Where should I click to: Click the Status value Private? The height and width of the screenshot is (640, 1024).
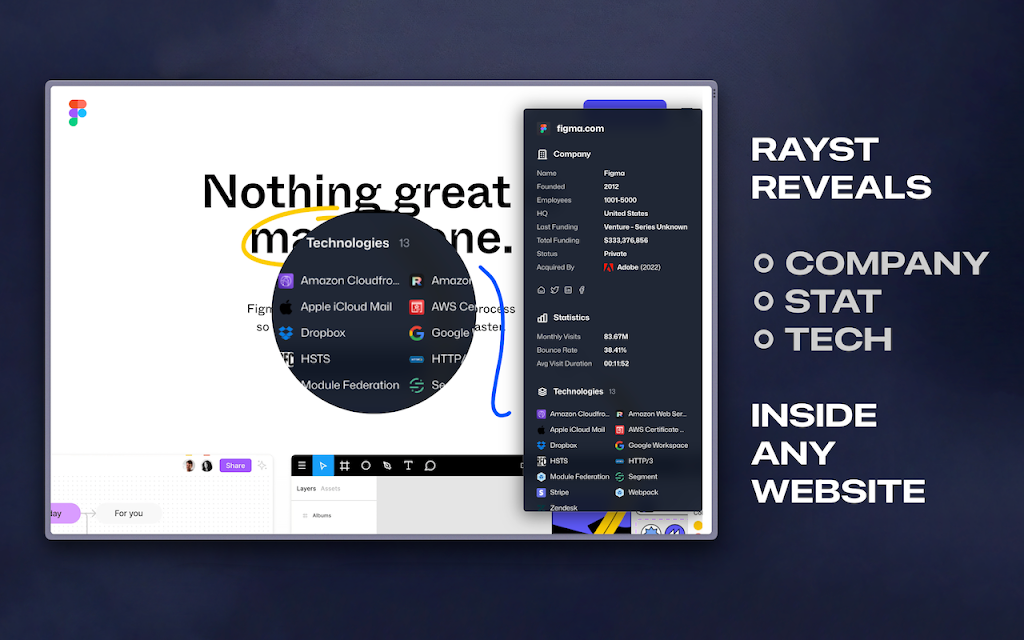pyautogui.click(x=615, y=254)
